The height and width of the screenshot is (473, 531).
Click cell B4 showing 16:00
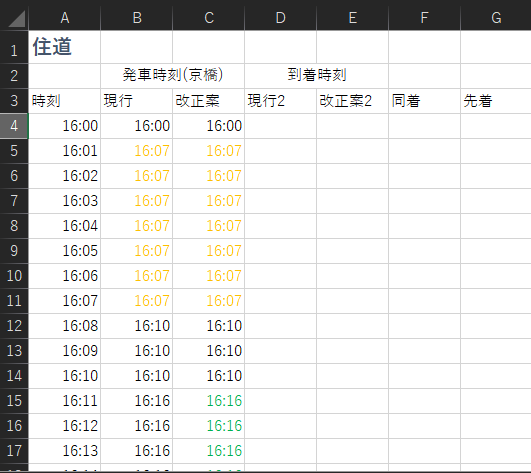click(137, 126)
